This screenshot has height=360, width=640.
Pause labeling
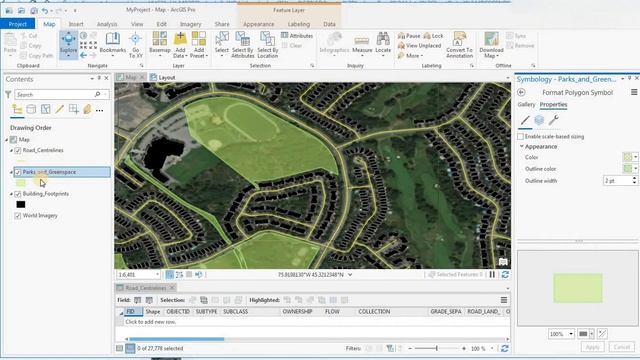(x=409, y=36)
